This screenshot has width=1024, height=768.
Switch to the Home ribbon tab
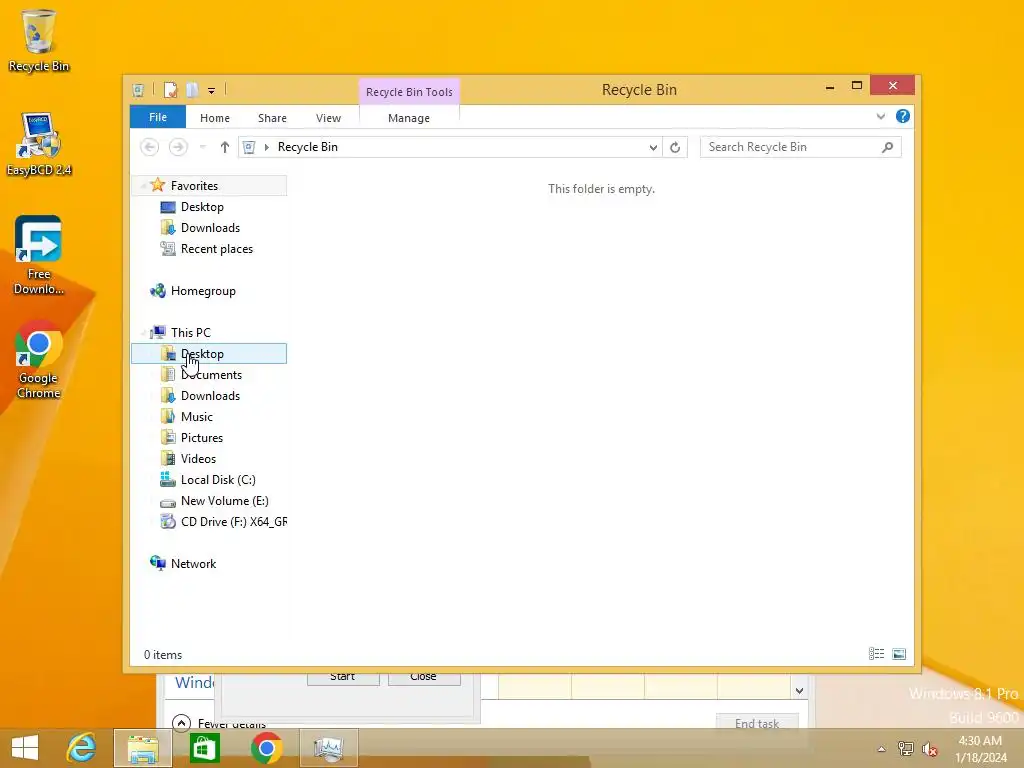[215, 118]
